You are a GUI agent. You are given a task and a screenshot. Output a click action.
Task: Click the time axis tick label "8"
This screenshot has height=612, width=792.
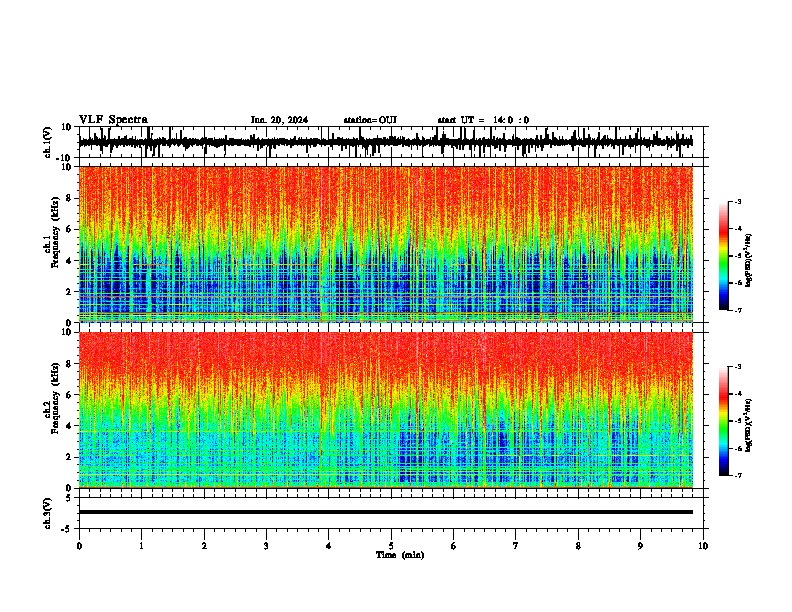click(x=578, y=546)
